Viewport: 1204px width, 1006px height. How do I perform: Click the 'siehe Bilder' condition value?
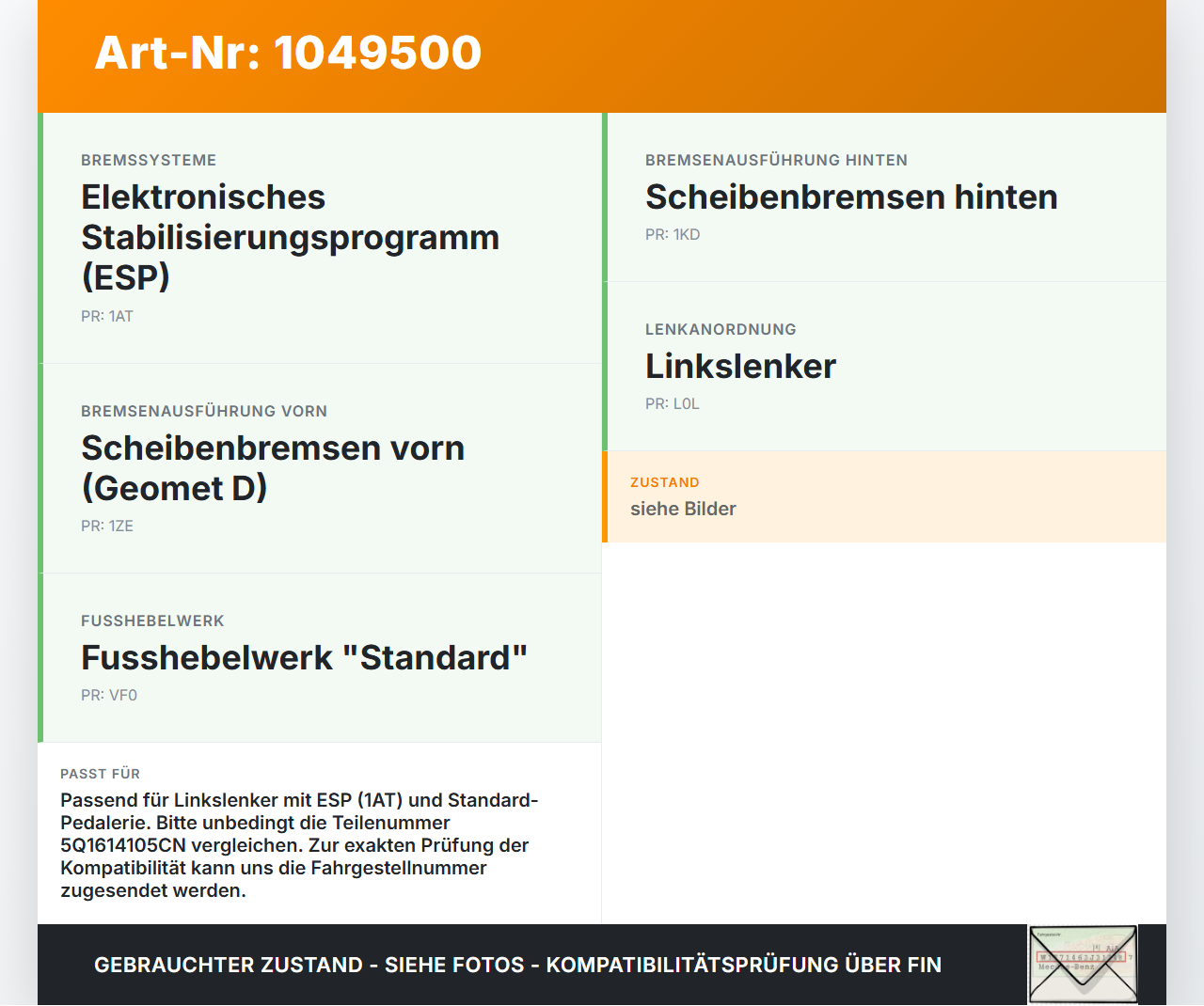pyautogui.click(x=683, y=509)
